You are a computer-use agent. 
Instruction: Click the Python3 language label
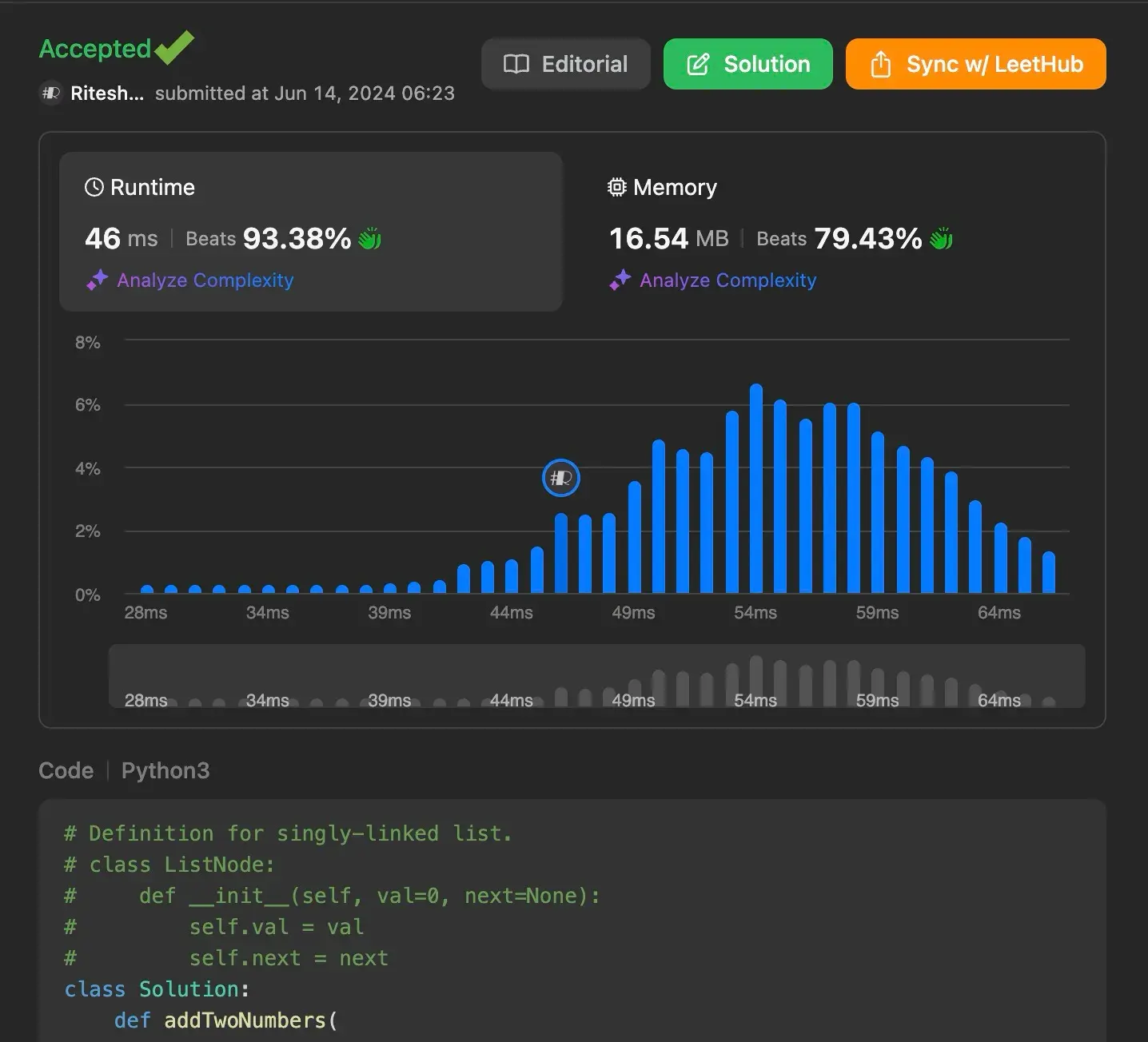pyautogui.click(x=165, y=770)
